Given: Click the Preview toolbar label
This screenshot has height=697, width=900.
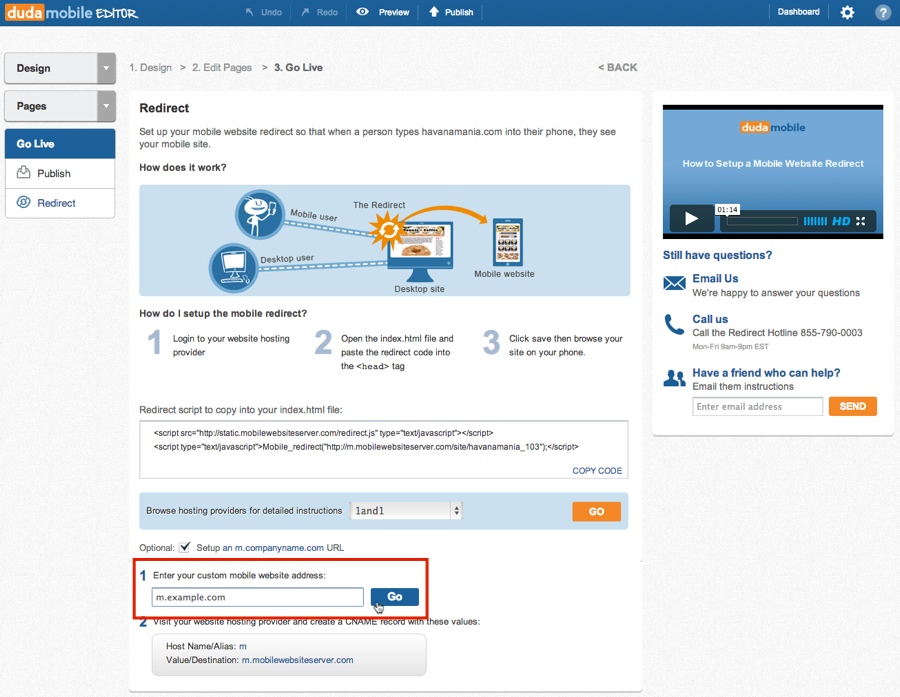Looking at the screenshot, I should pos(394,12).
